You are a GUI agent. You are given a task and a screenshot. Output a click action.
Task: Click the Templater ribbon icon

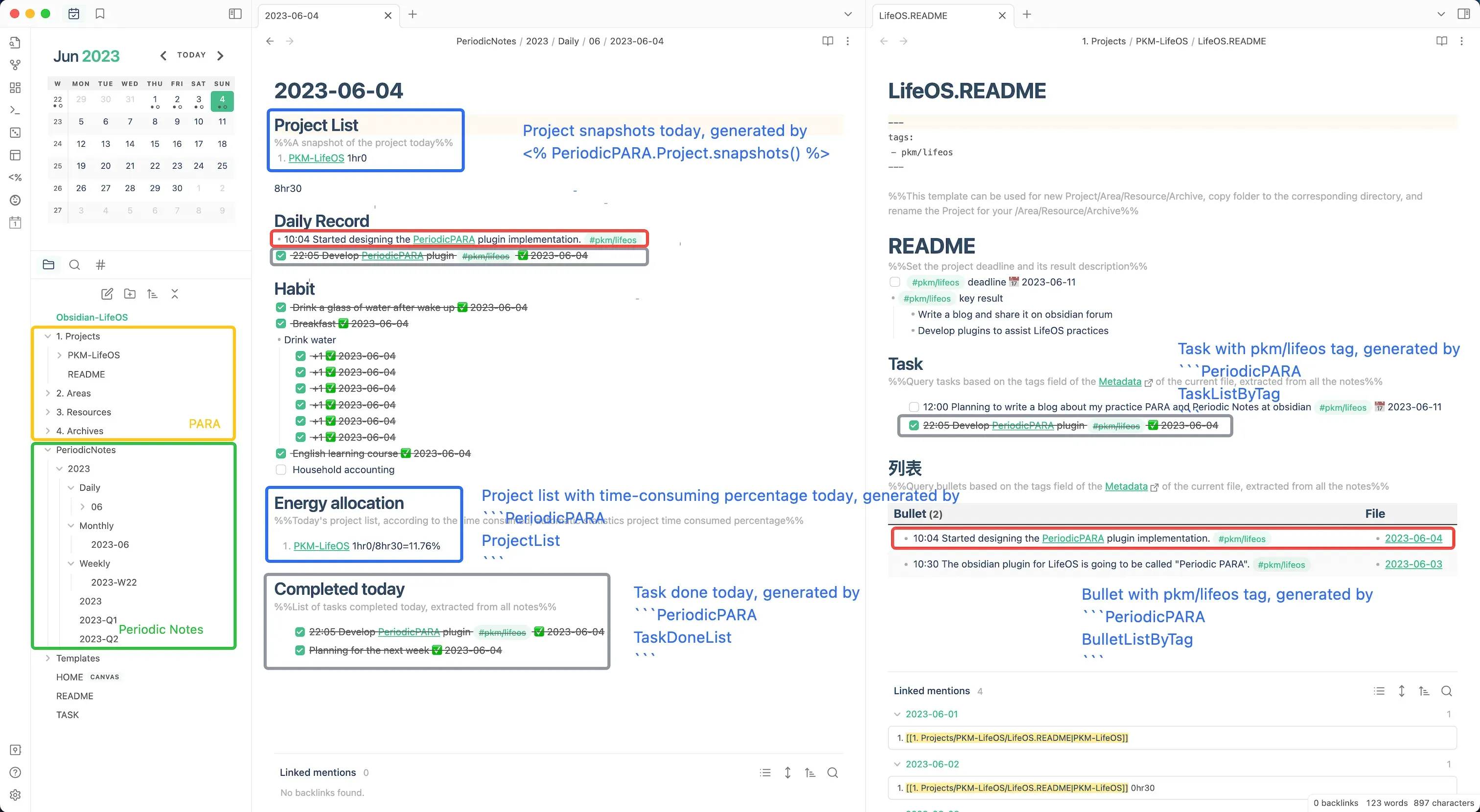tap(16, 178)
